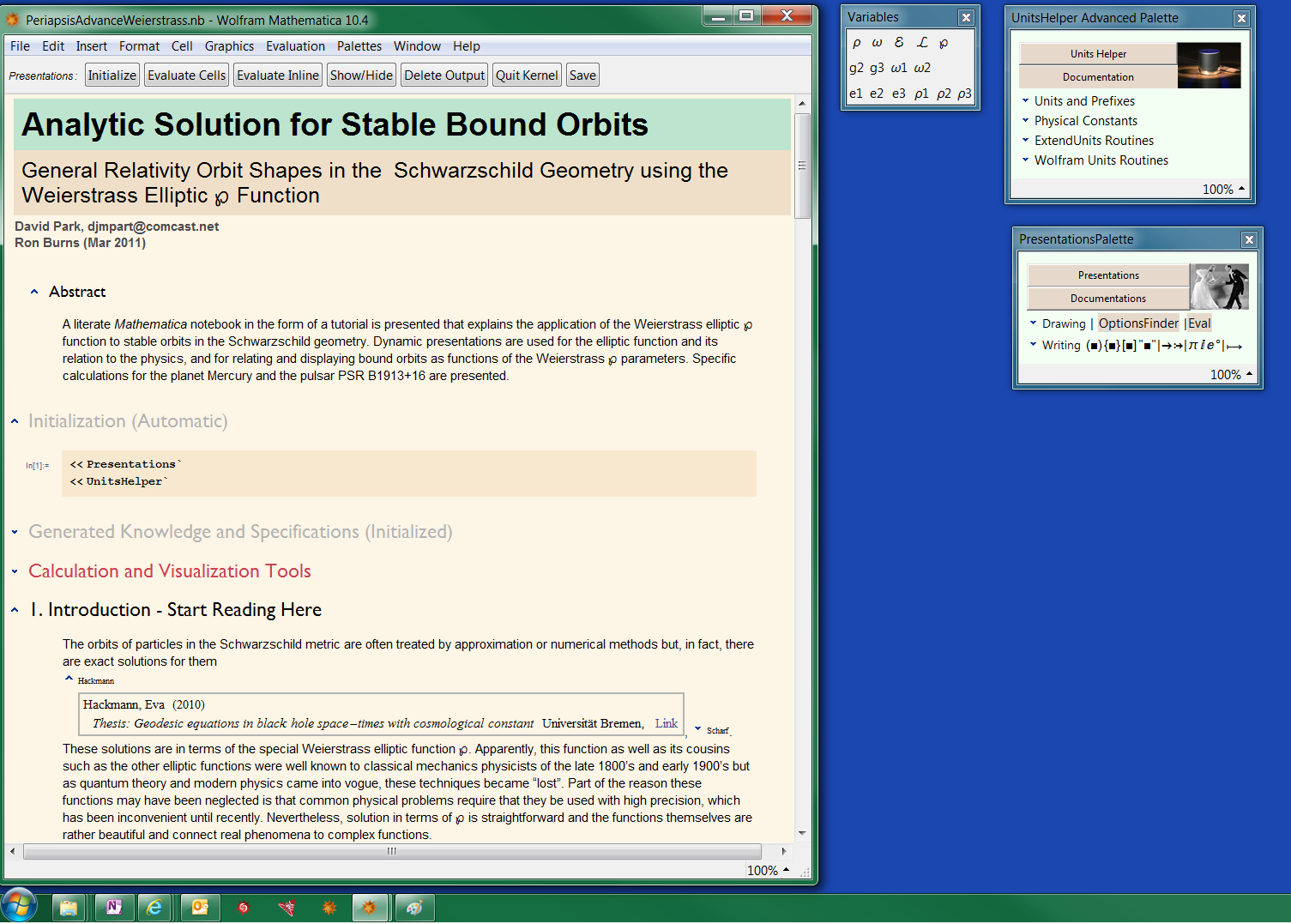The image size is (1291, 924).
Task: Click the Evaluate Inline button
Action: (278, 75)
